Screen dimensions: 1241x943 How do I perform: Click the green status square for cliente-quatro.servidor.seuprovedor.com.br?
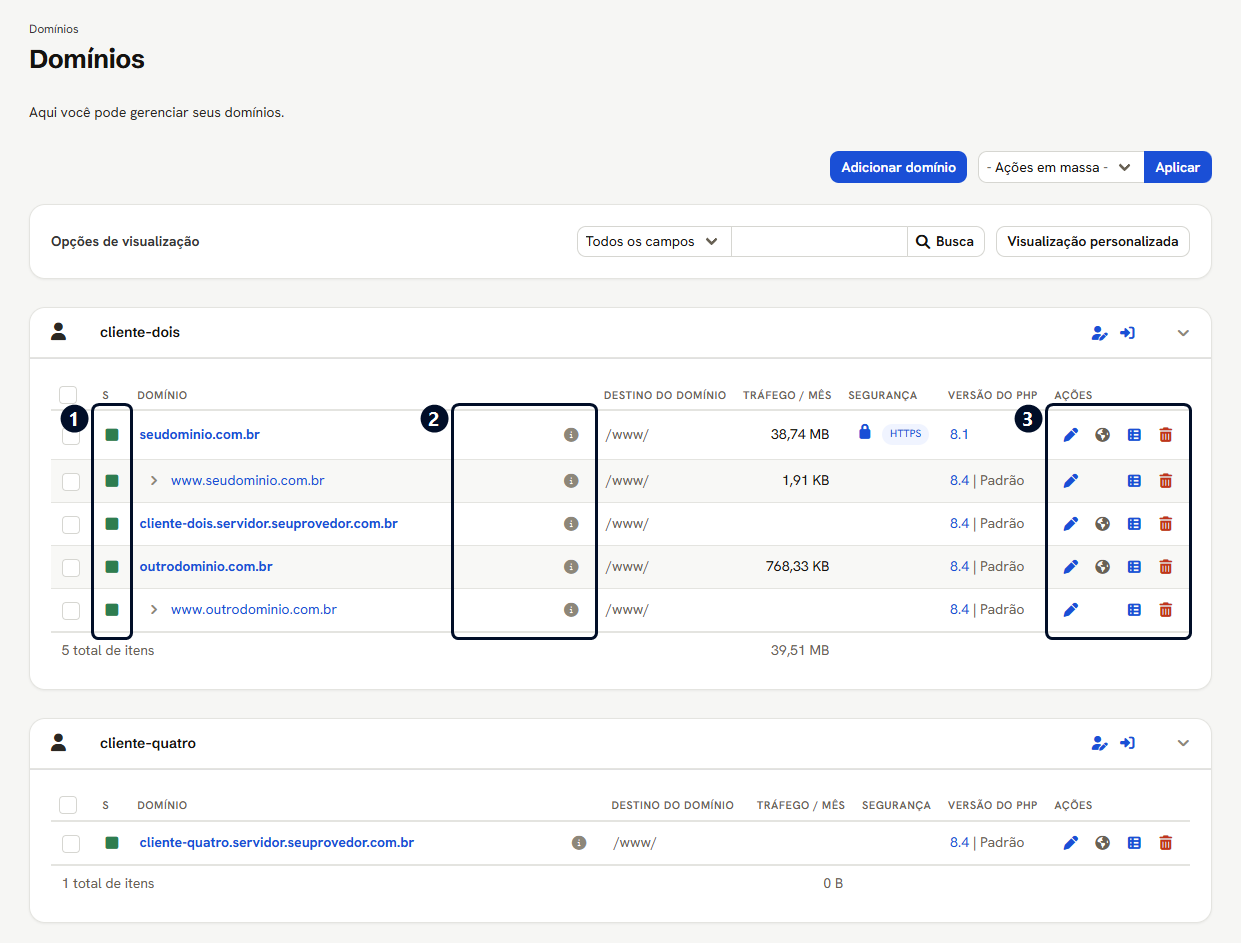[112, 843]
